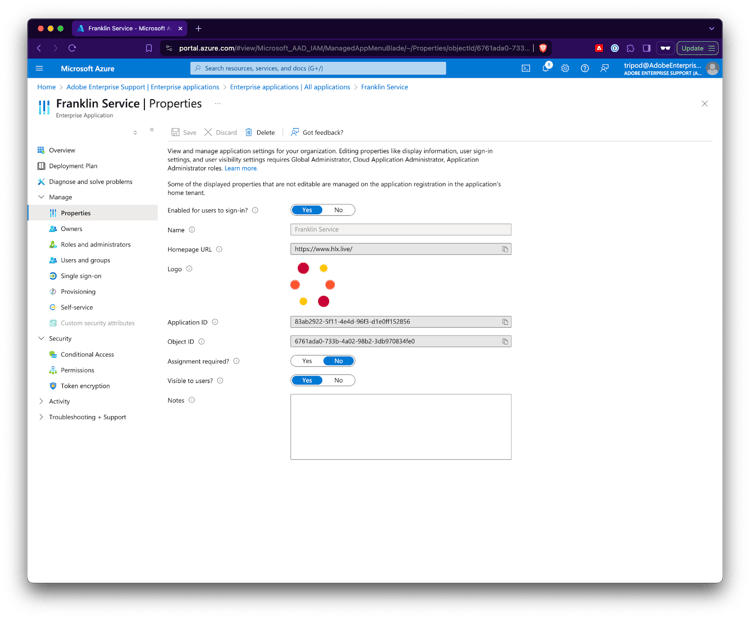Set Visible to users to Yes

click(x=307, y=380)
